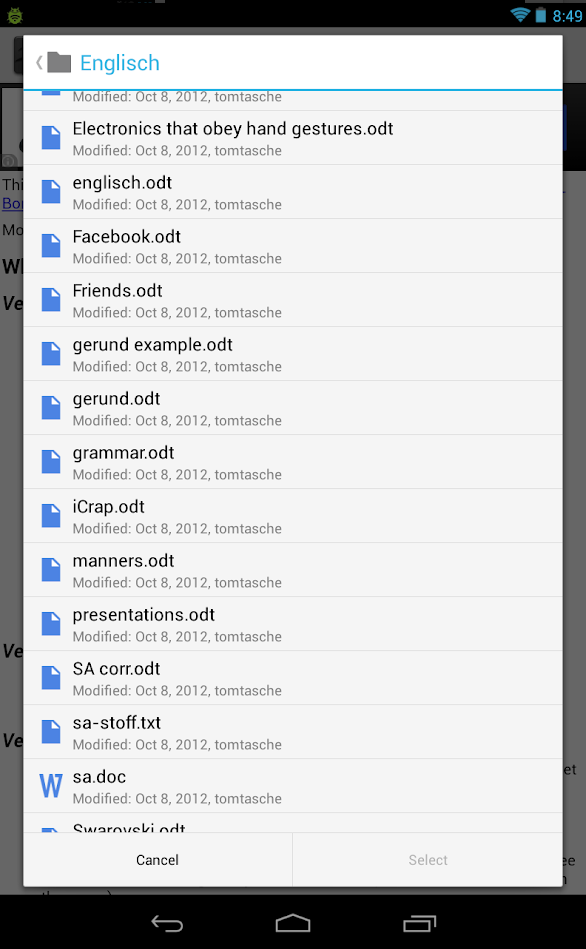The width and height of the screenshot is (586, 949).
Task: Choose the englisch.odt file
Action: point(293,192)
